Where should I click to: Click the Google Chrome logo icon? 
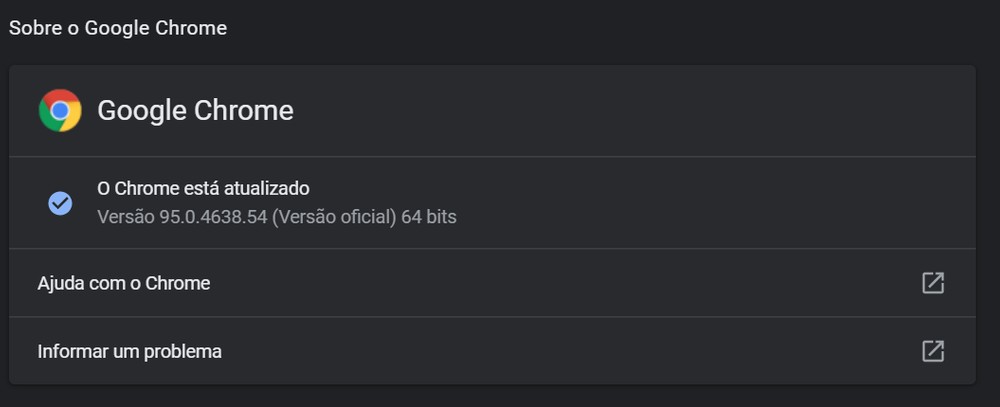(60, 111)
